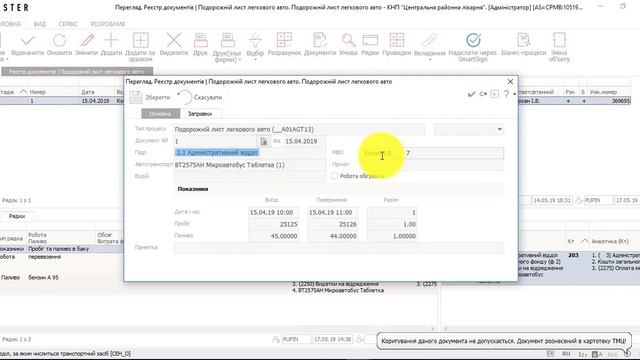640x360 pixels.
Task: Click the Відзначити checkmark toolbar icon
Action: point(27,40)
